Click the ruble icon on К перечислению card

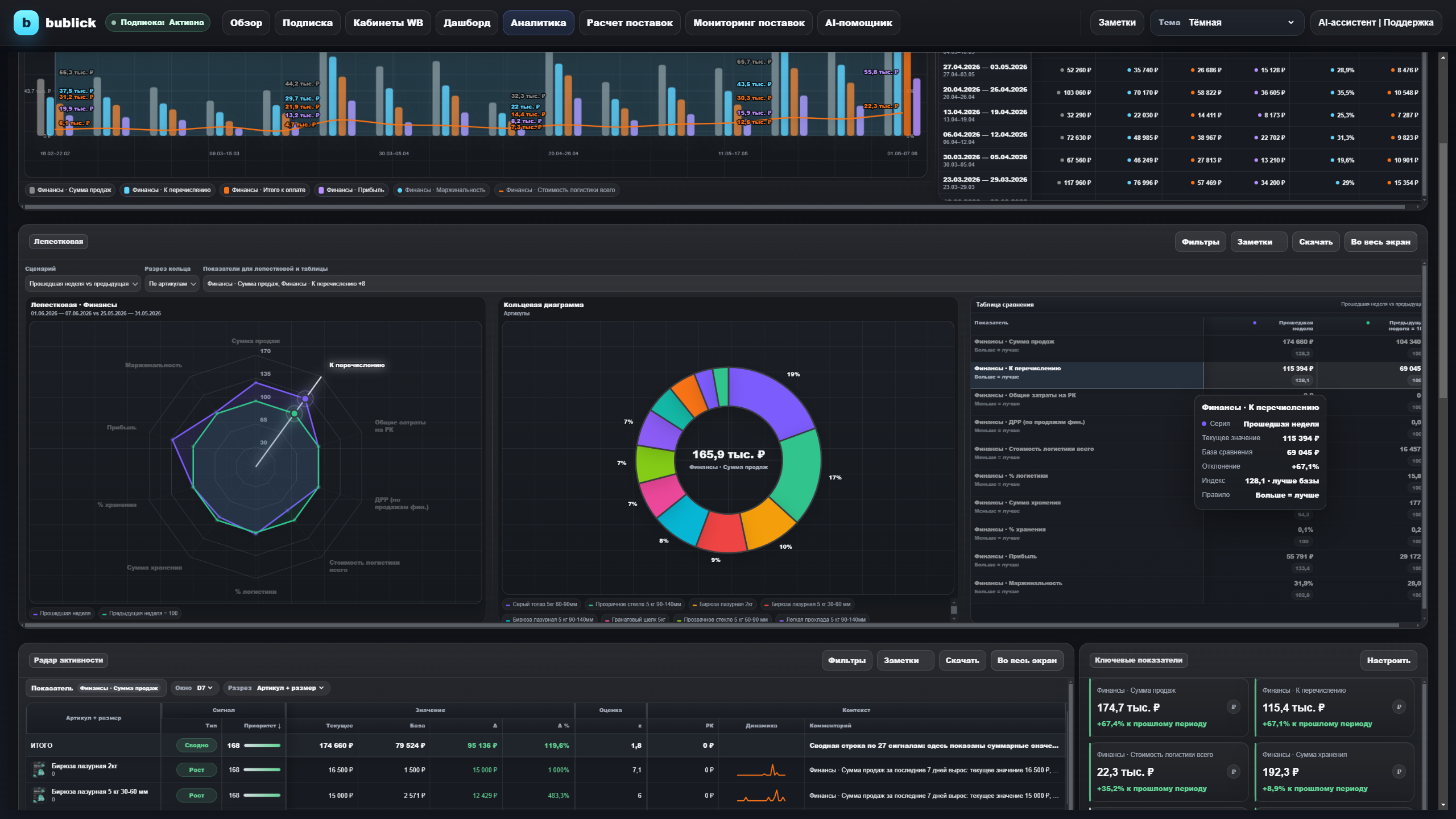[1399, 707]
